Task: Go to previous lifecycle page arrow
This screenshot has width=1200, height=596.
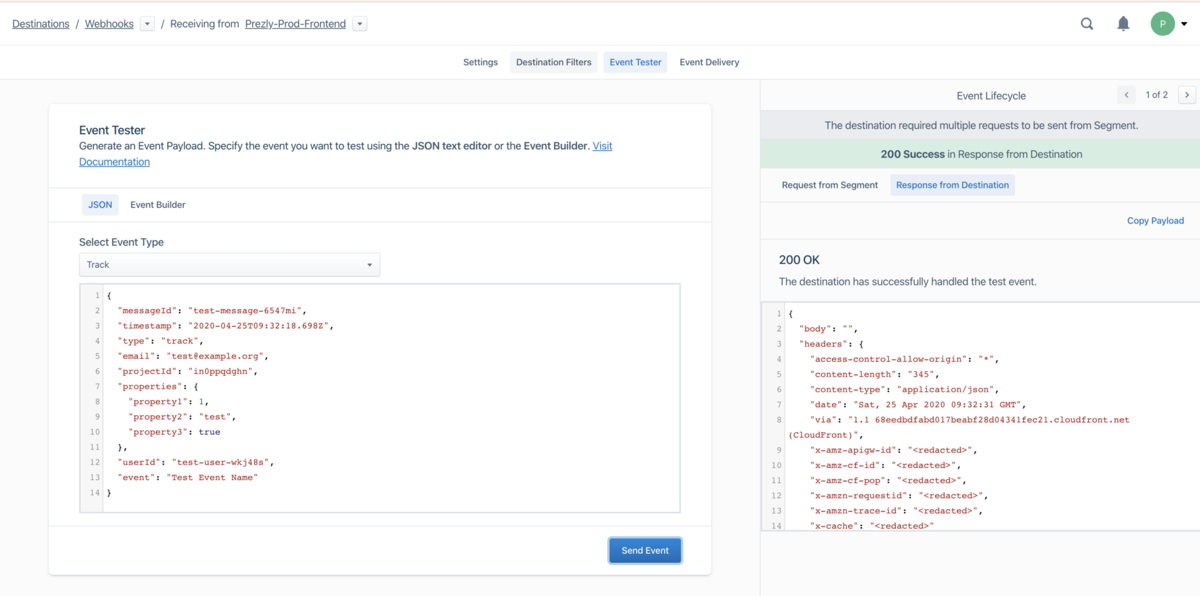Action: pos(1126,95)
